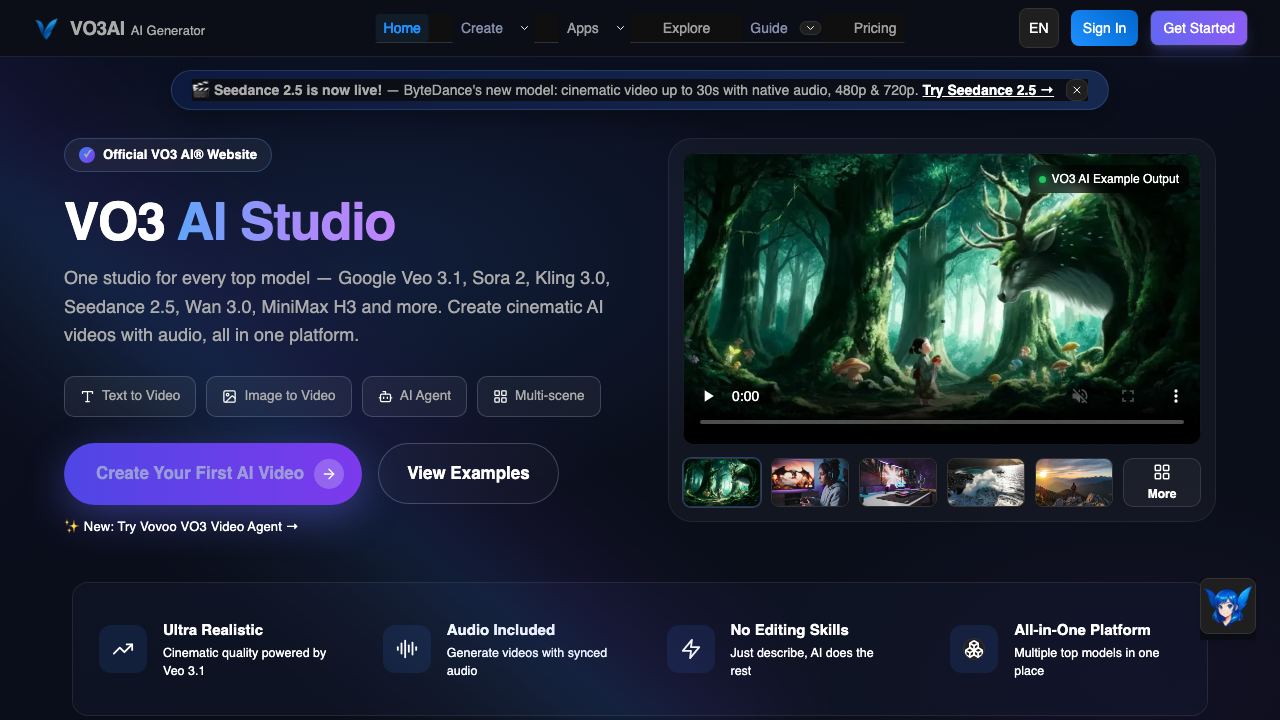Click "Multiple top models in one place" text
This screenshot has width=1280, height=720.
(x=1087, y=662)
